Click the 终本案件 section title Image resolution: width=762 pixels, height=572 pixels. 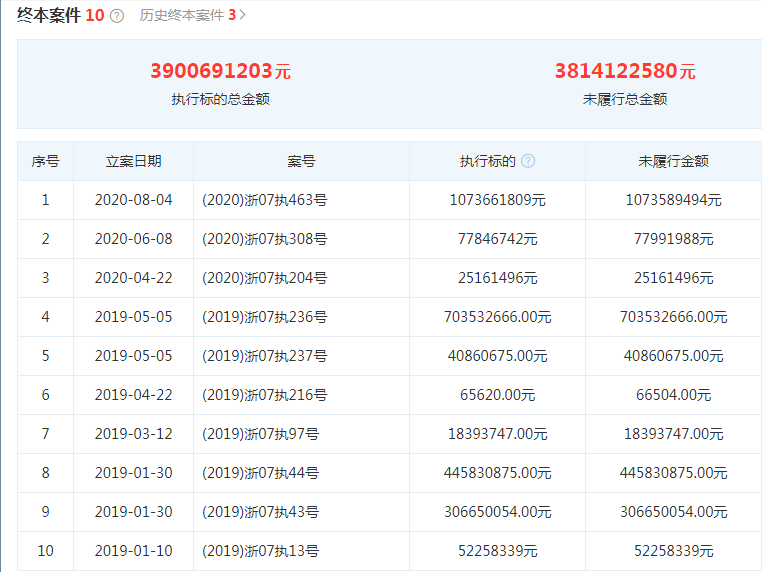(49, 16)
